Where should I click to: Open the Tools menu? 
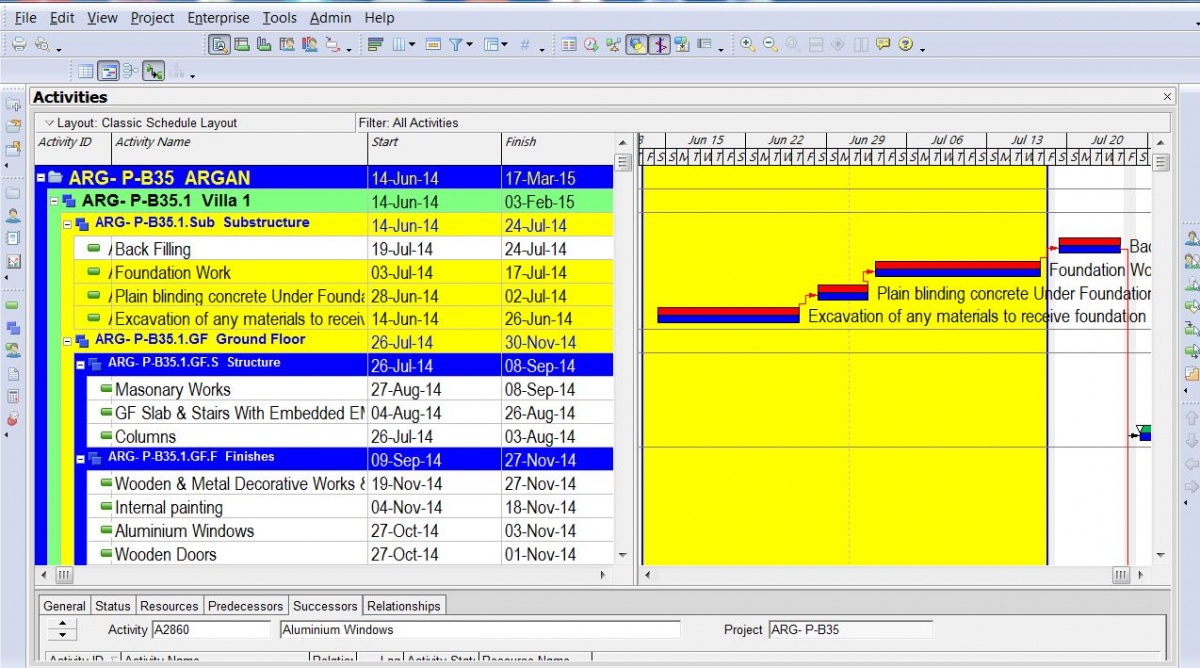click(x=280, y=17)
